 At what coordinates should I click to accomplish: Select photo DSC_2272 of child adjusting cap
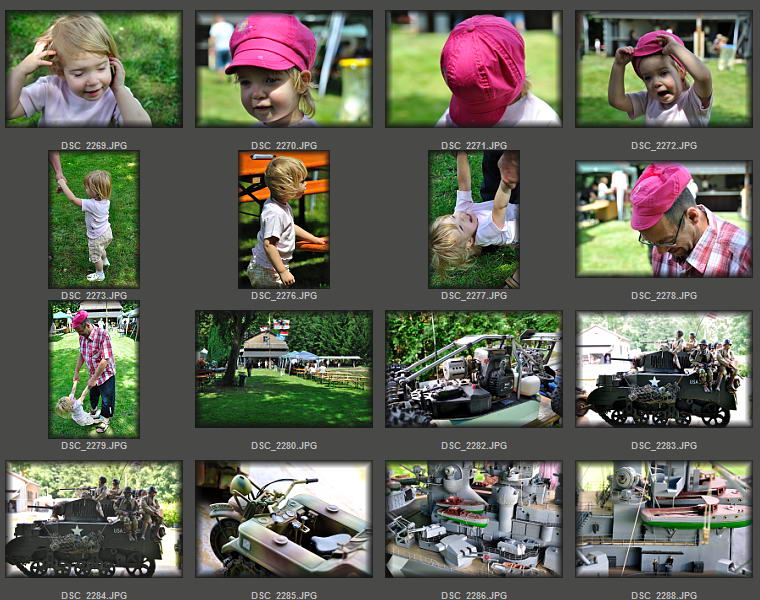click(x=664, y=69)
